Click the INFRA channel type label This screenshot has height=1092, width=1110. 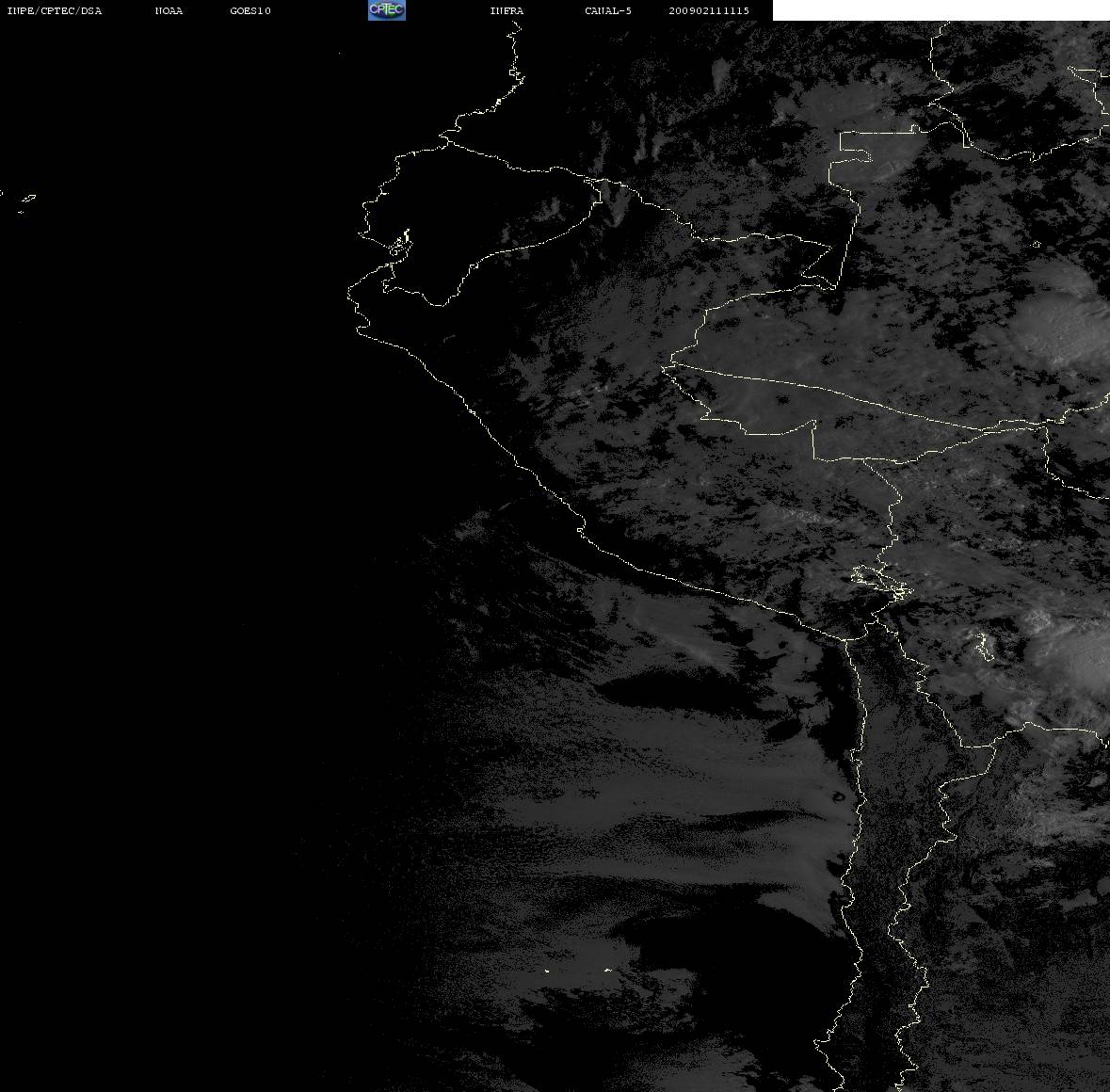coord(507,10)
